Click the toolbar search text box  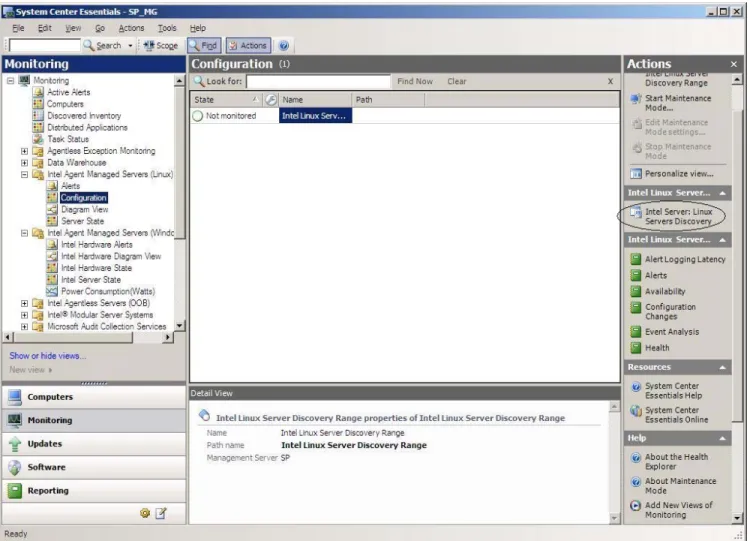click(x=44, y=45)
